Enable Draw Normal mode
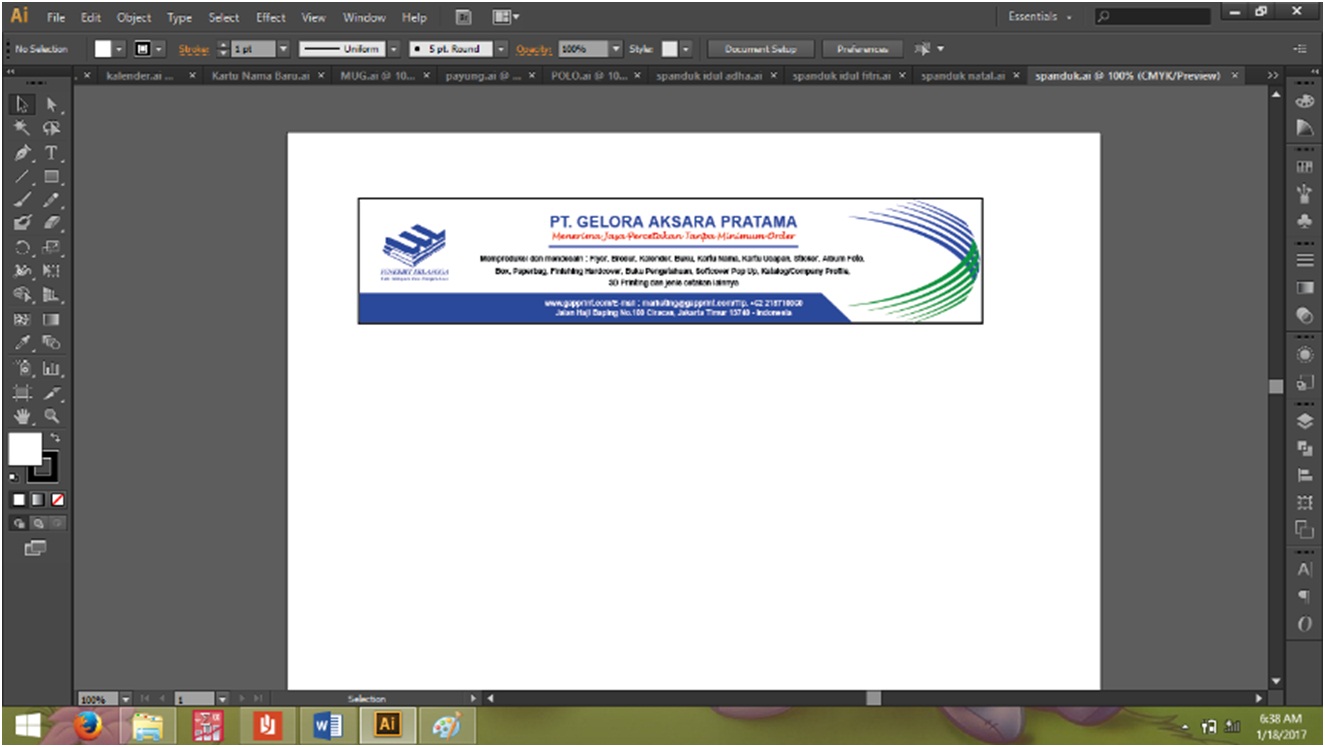1325x747 pixels. click(19, 523)
